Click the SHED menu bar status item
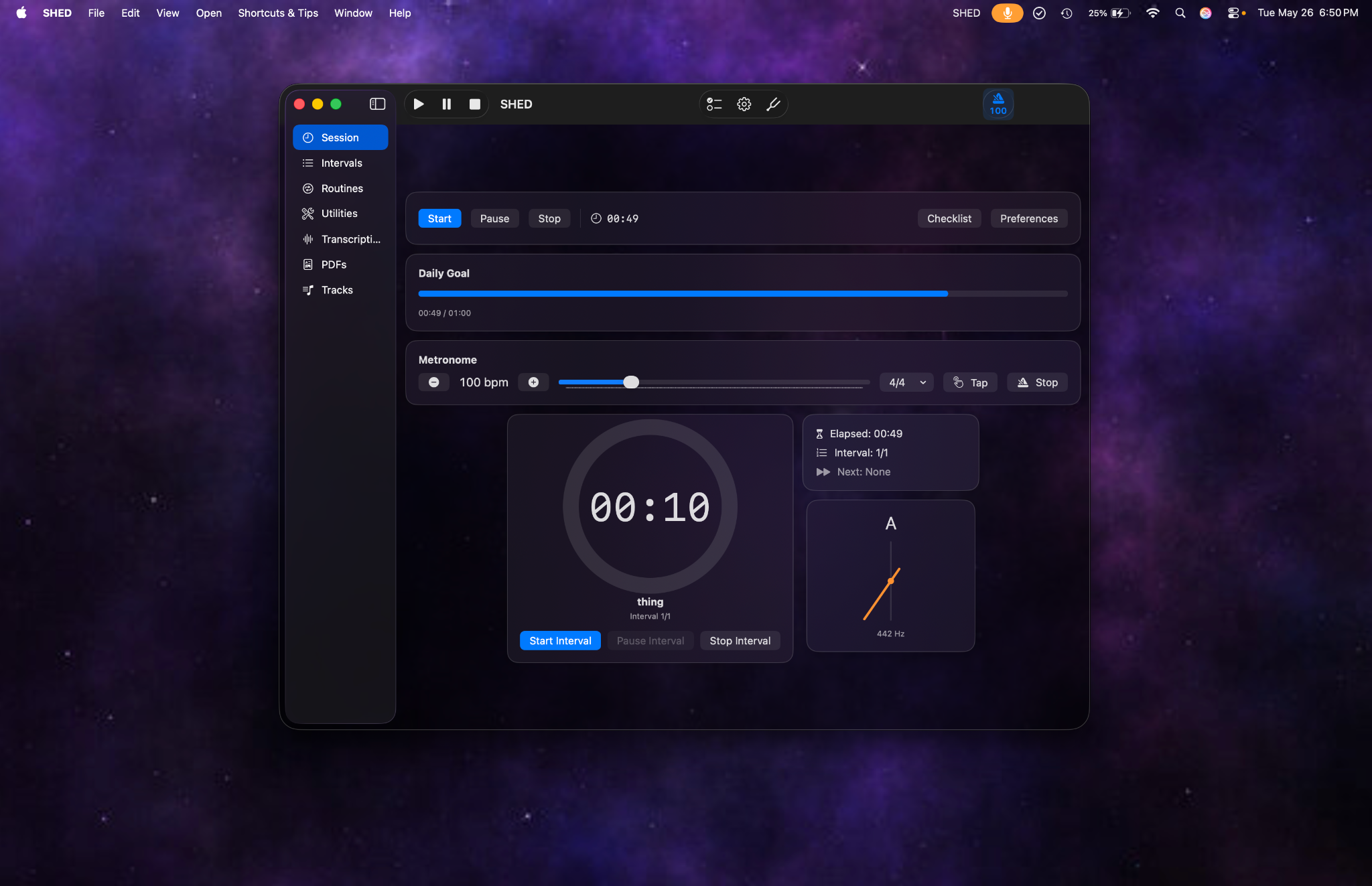This screenshot has width=1372, height=886. 966,13
